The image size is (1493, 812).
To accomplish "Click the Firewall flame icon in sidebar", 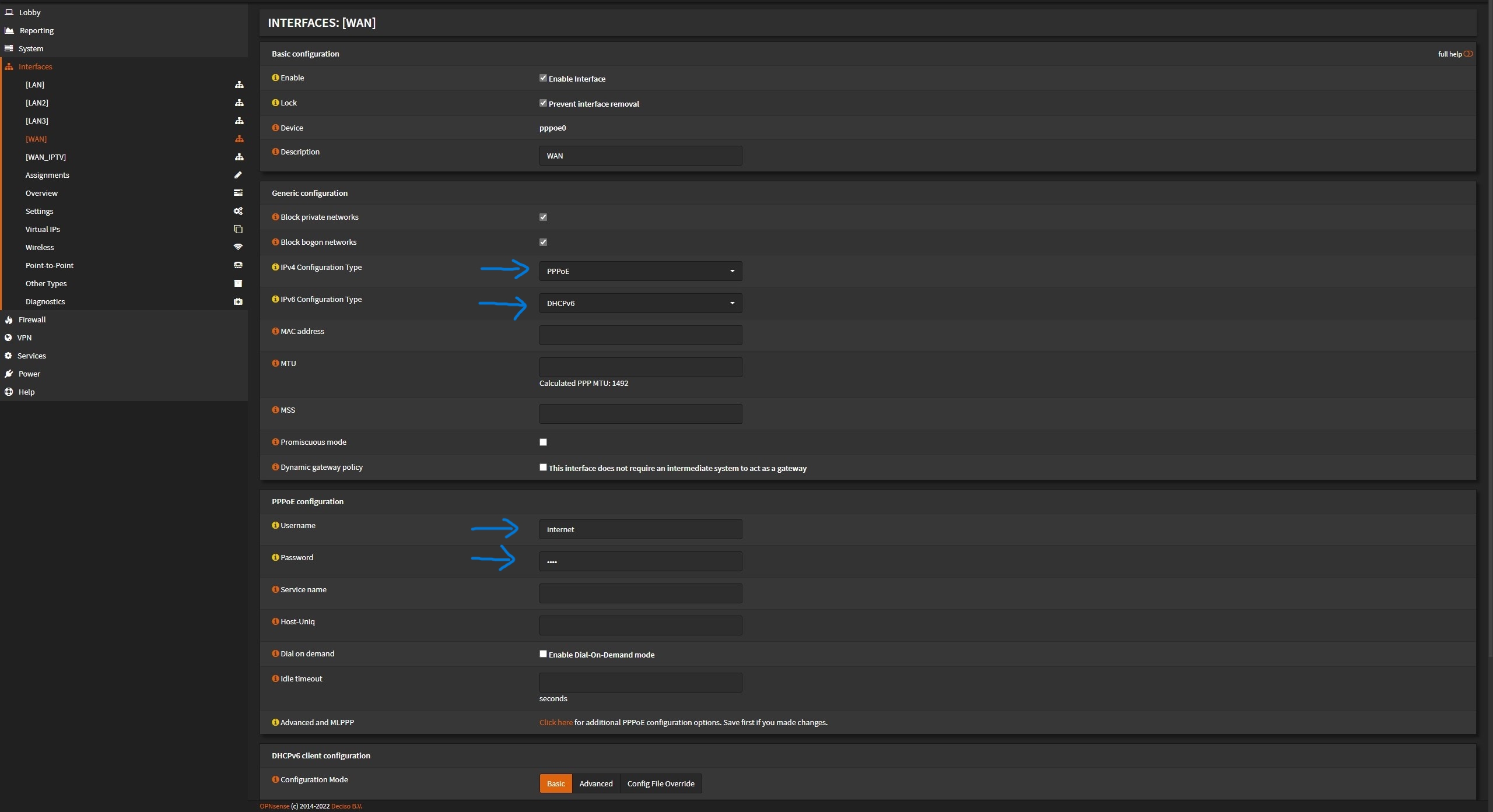I will (9, 319).
